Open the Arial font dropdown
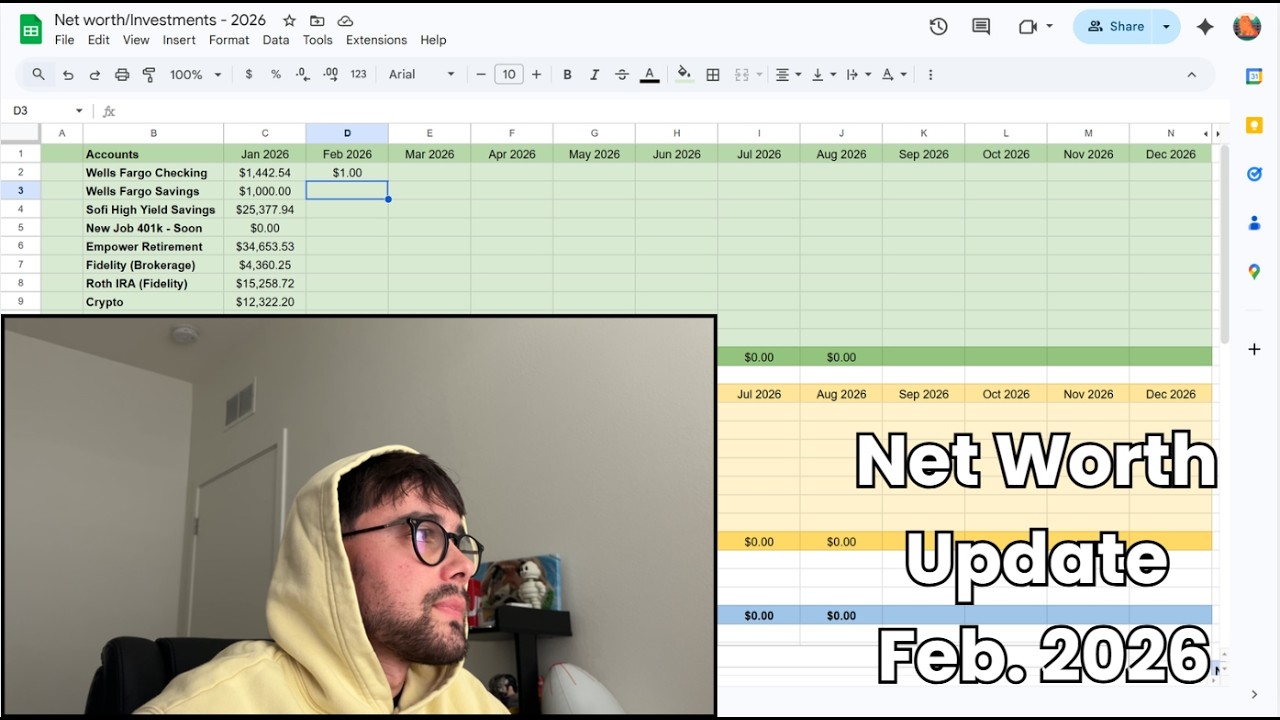Viewport: 1280px width, 720px height. 421,74
